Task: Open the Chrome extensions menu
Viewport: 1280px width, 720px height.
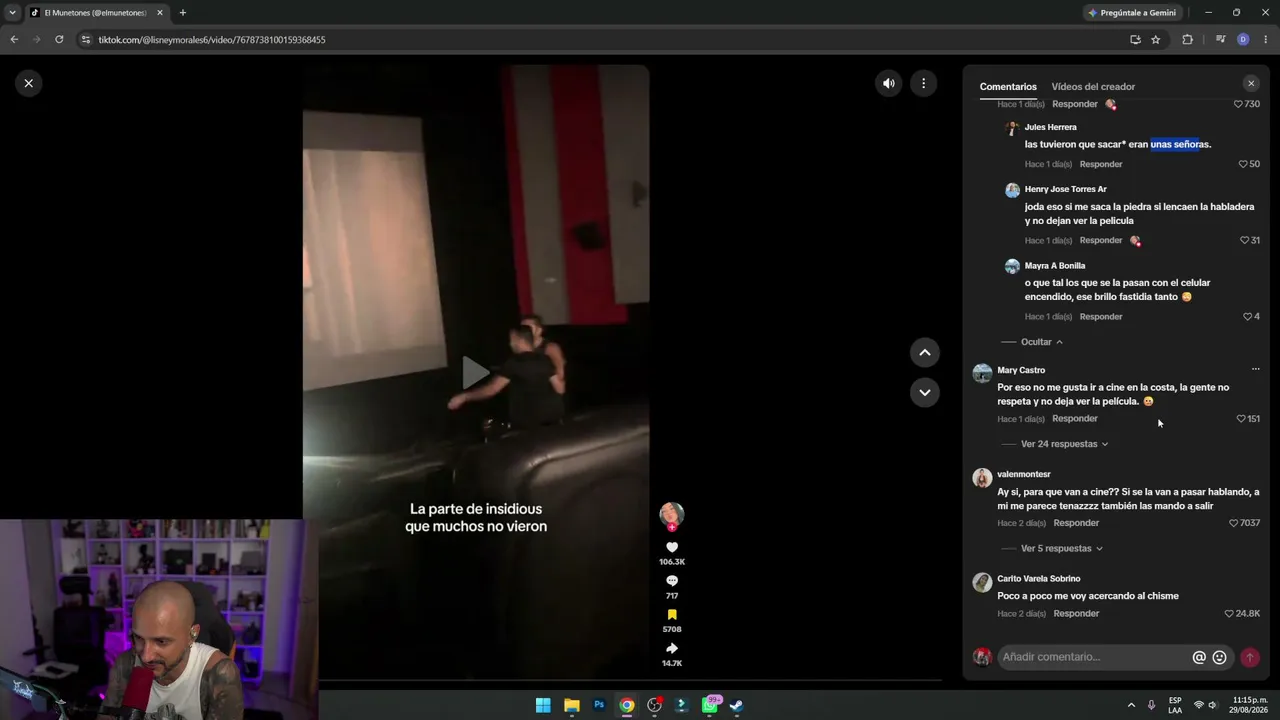Action: click(x=1188, y=40)
